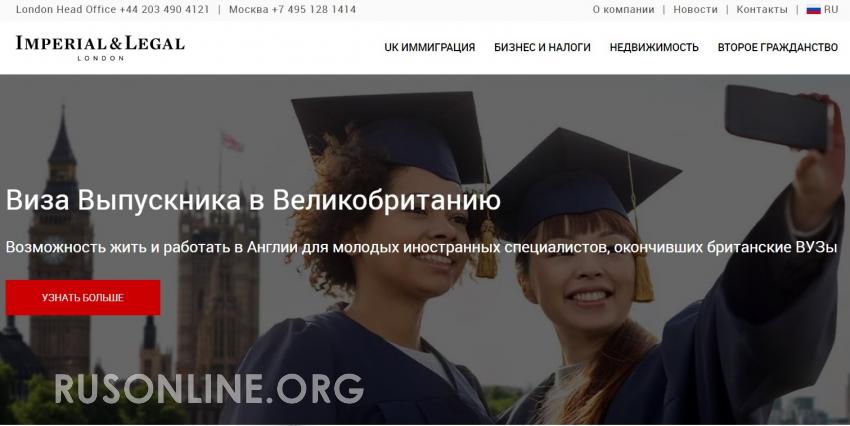Click the Москва phone number
The image size is (850, 426).
[314, 10]
